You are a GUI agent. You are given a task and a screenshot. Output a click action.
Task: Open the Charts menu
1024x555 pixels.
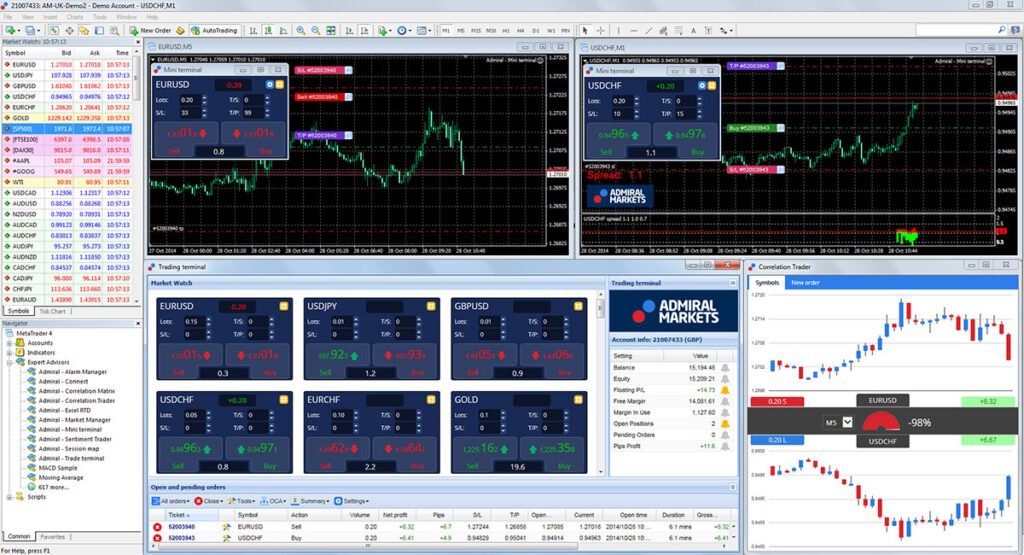click(x=74, y=16)
